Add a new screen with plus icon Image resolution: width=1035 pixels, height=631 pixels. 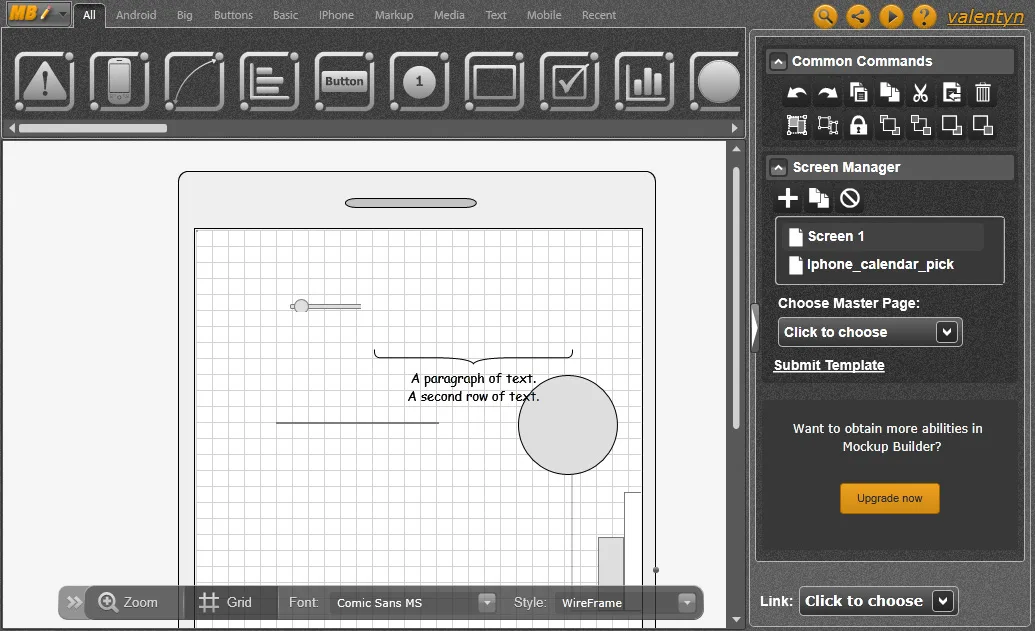coord(787,197)
